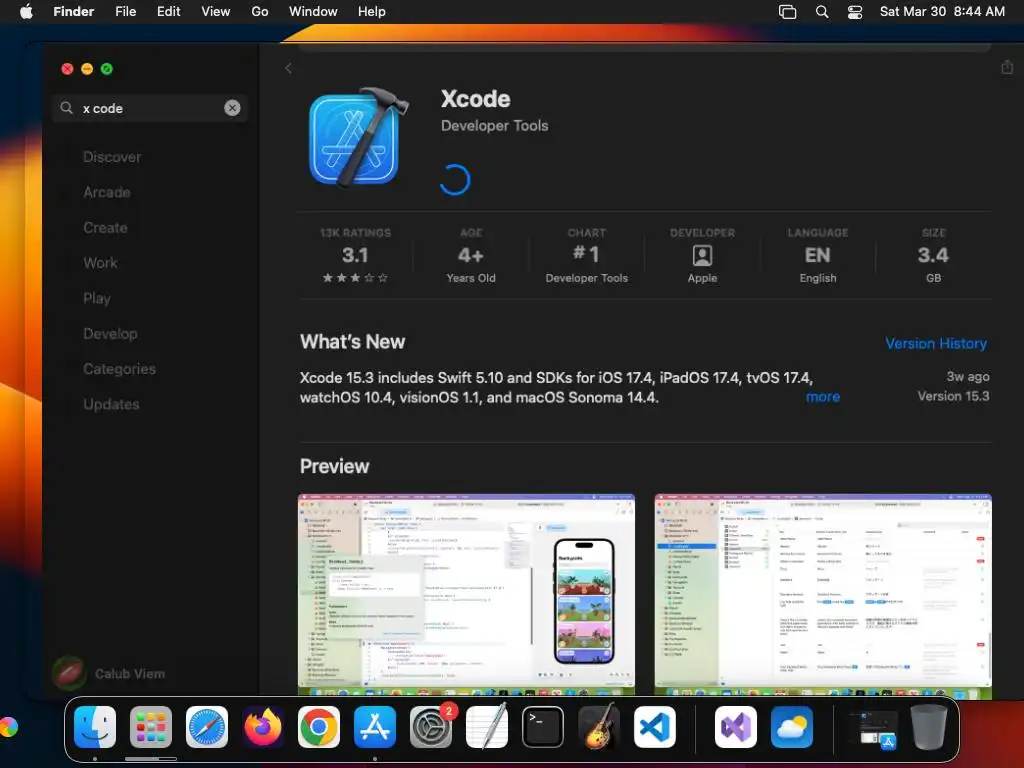Open Terminal from the Dock
The image size is (1024, 768).
[x=543, y=727]
